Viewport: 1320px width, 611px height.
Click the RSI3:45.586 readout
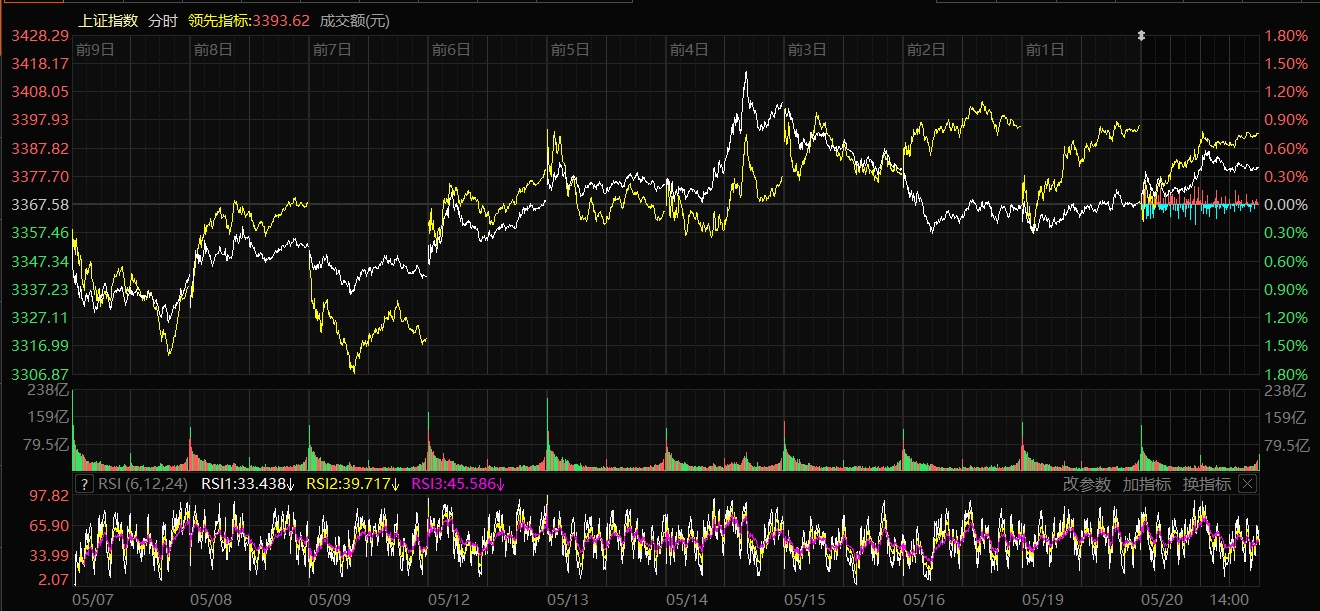[x=458, y=484]
